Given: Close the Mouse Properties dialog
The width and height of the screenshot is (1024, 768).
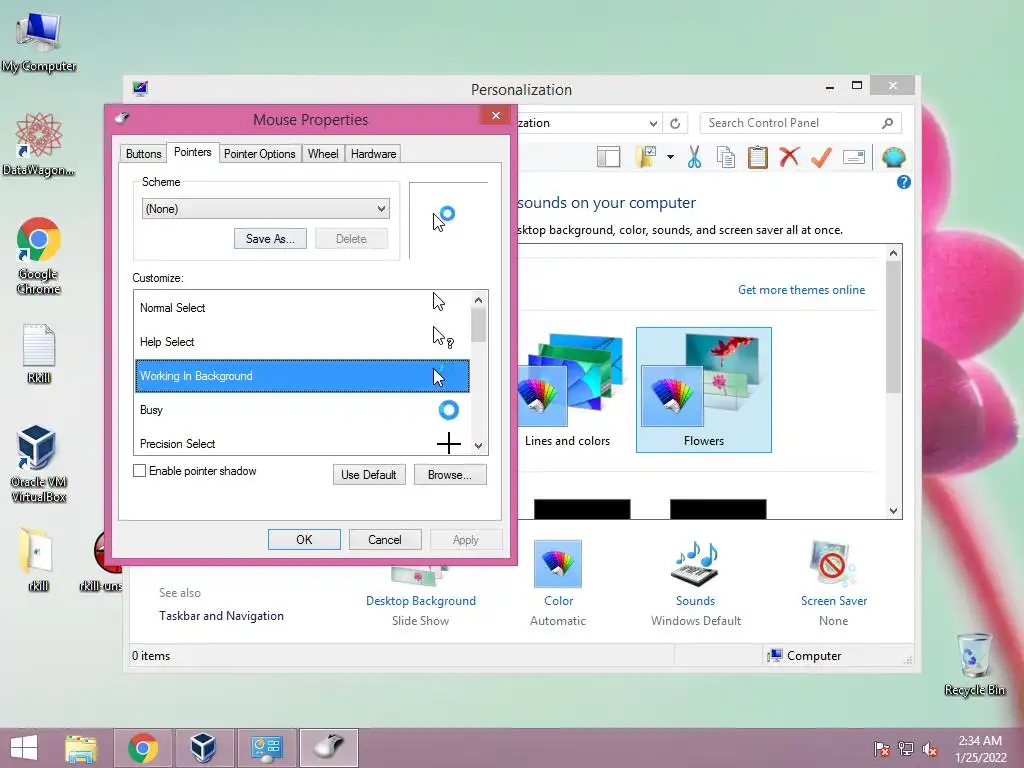Looking at the screenshot, I should point(496,116).
